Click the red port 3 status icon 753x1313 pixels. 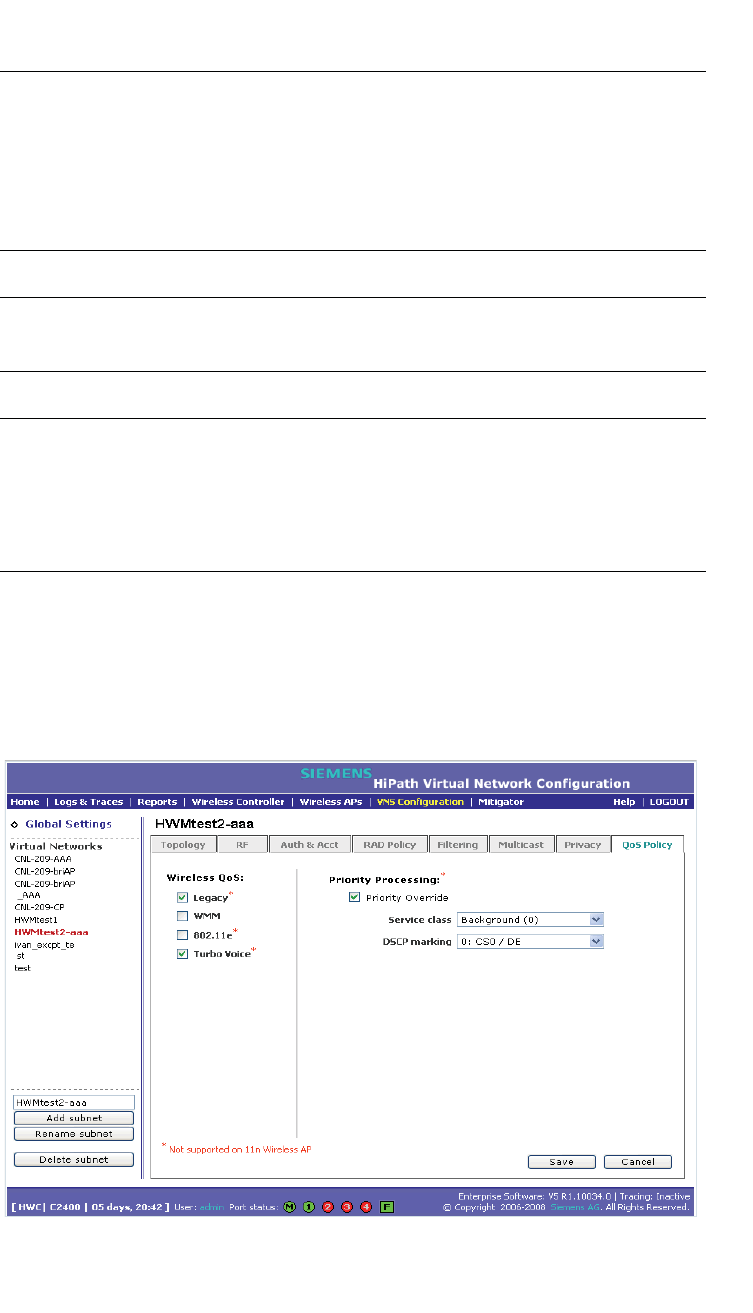click(347, 1206)
